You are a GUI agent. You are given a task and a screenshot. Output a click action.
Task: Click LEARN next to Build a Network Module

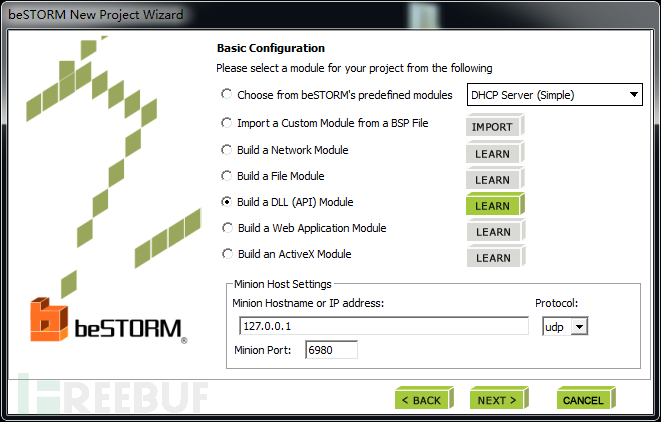495,152
